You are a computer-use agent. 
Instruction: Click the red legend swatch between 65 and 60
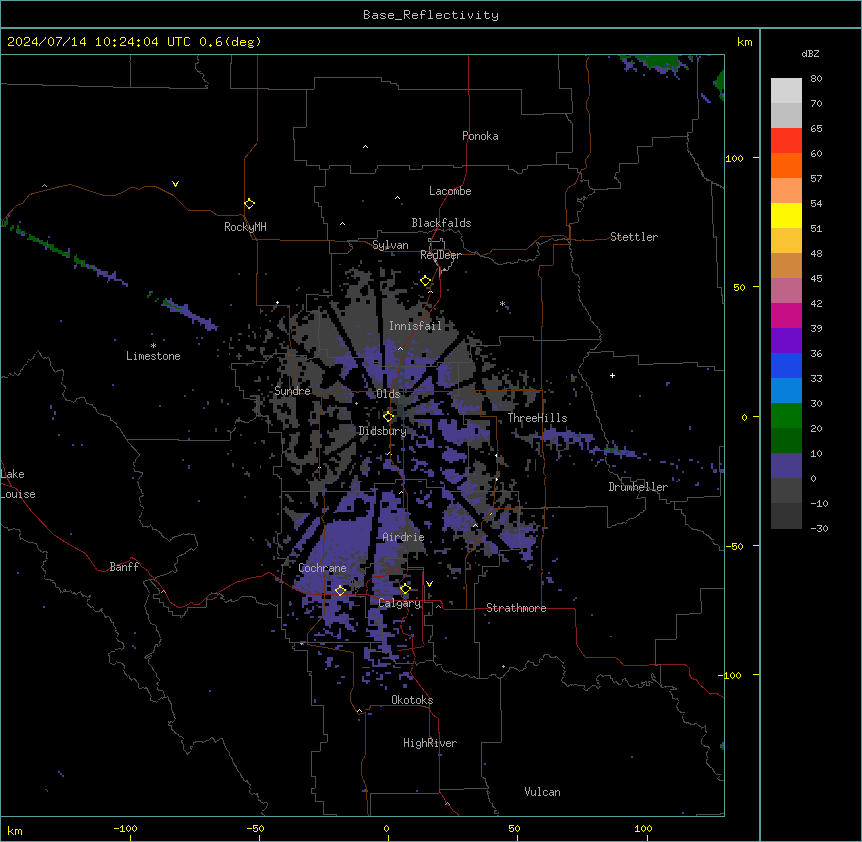(x=786, y=140)
